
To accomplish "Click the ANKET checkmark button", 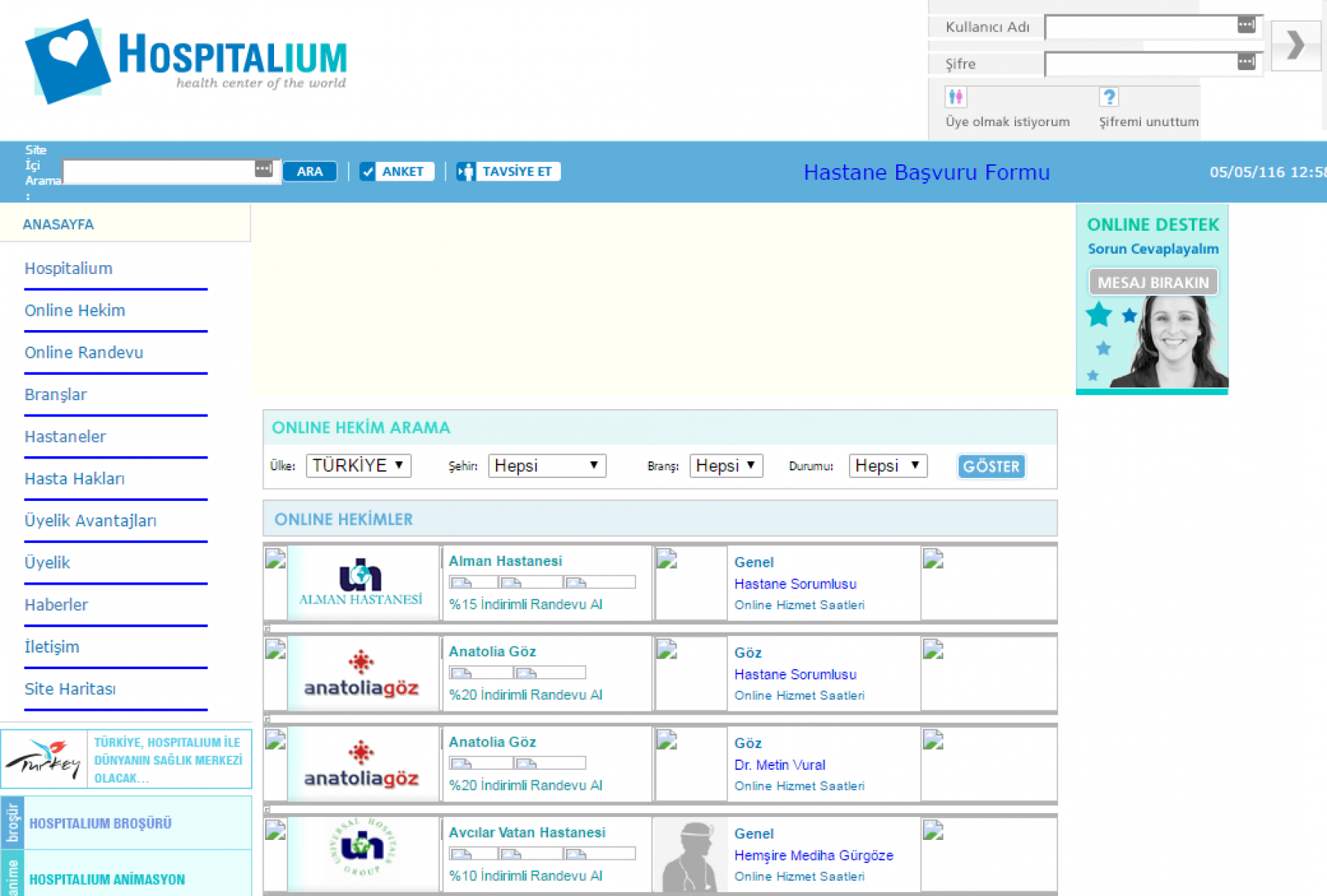I will tap(396, 172).
